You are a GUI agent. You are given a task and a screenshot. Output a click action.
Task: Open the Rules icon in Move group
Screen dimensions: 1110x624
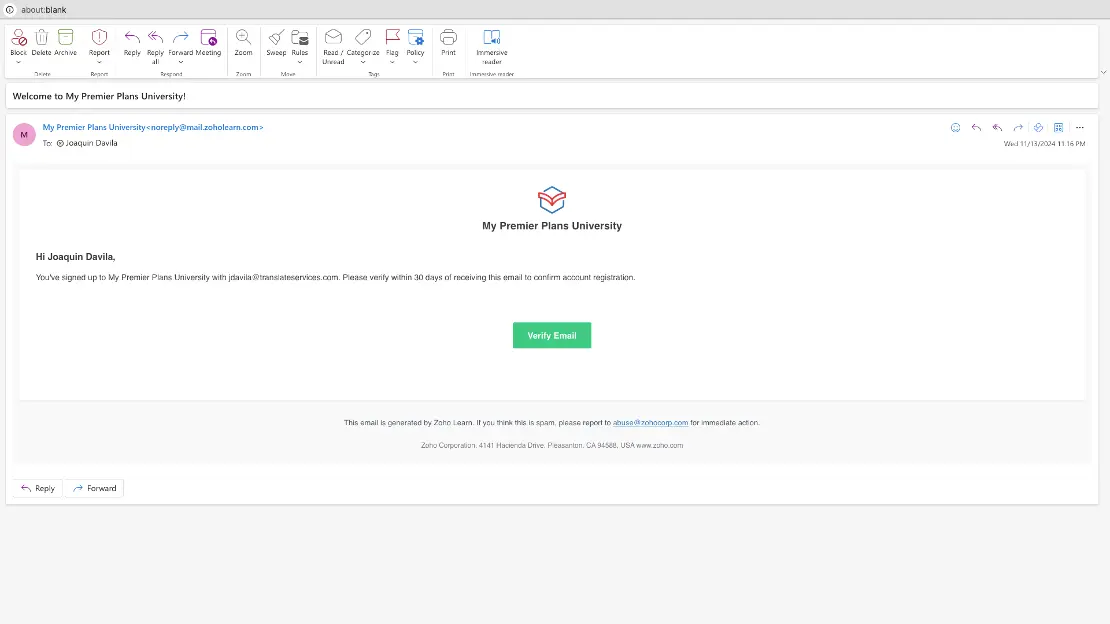(x=299, y=38)
